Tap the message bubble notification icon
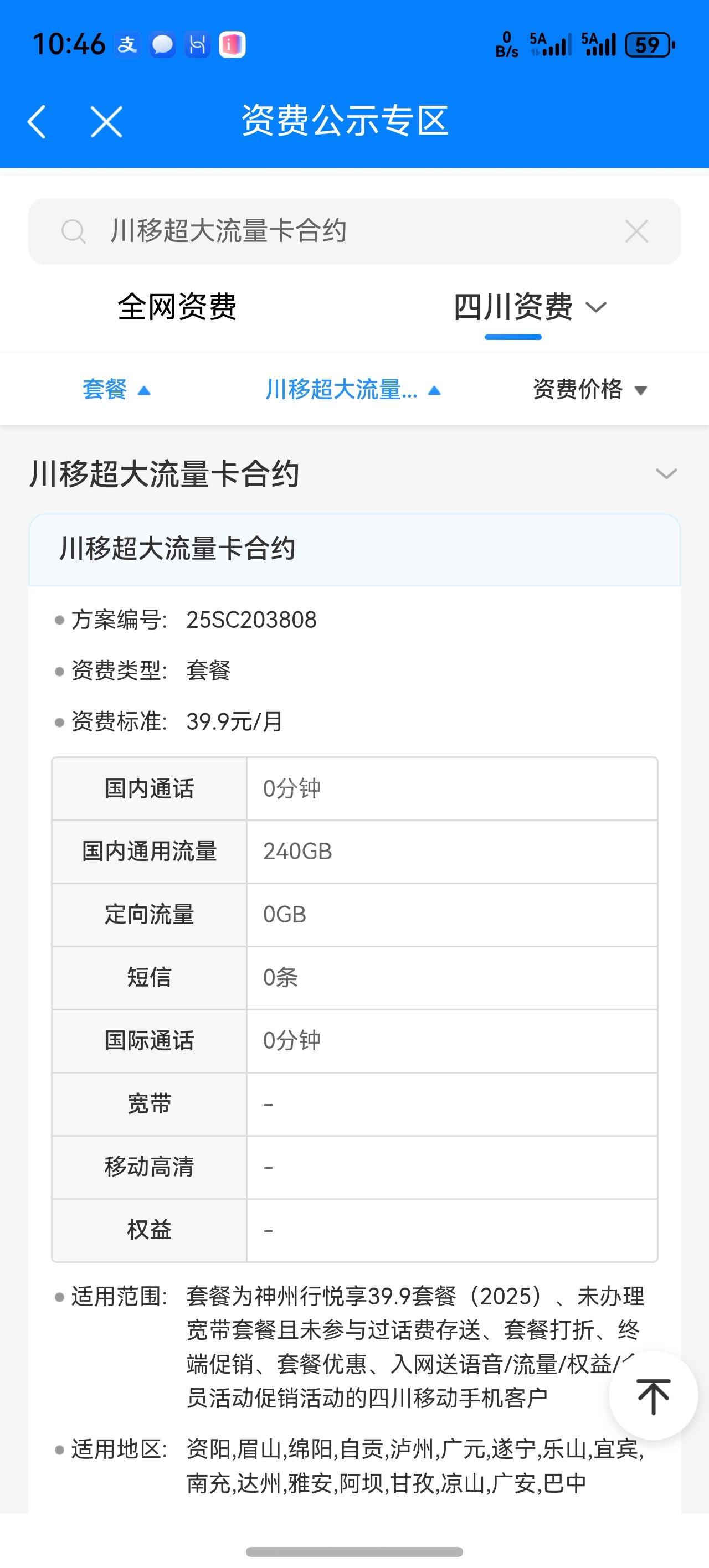709x1568 pixels. [x=162, y=45]
